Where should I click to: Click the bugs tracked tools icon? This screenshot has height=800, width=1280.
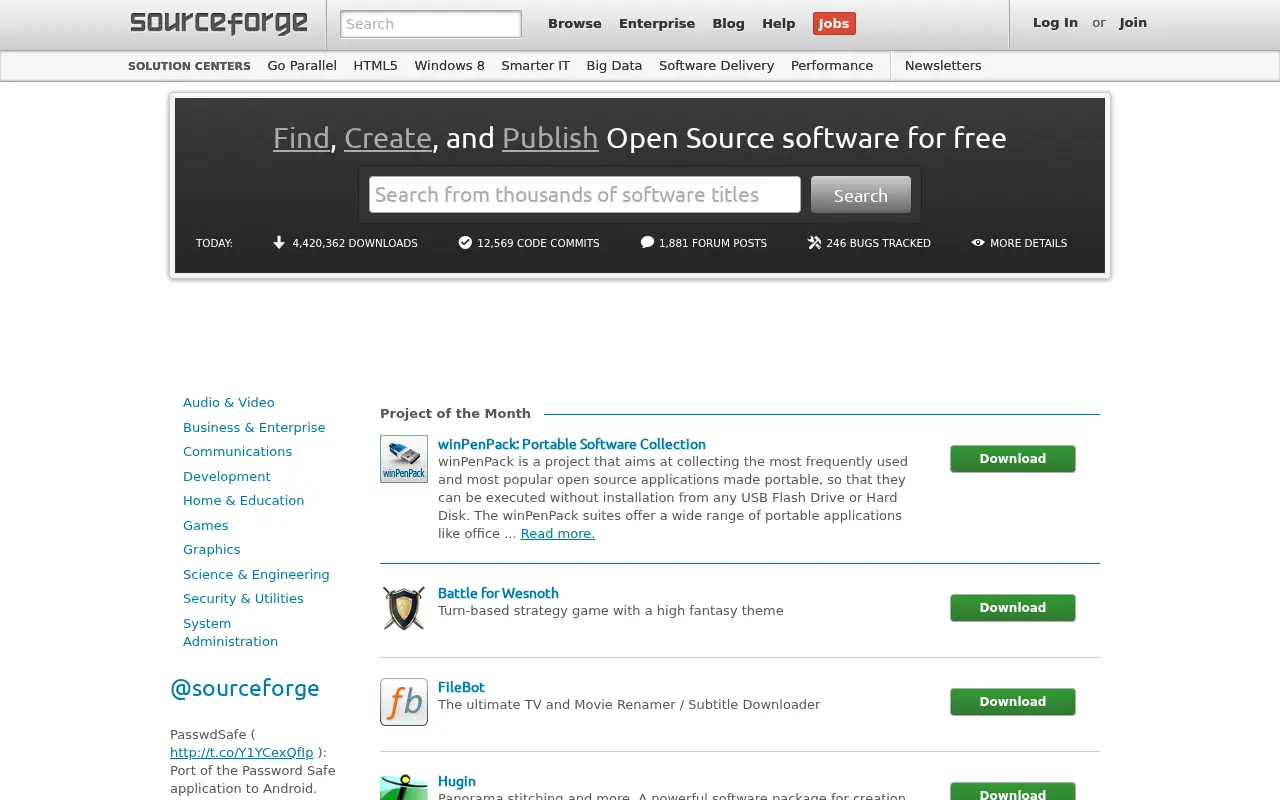[x=814, y=242]
